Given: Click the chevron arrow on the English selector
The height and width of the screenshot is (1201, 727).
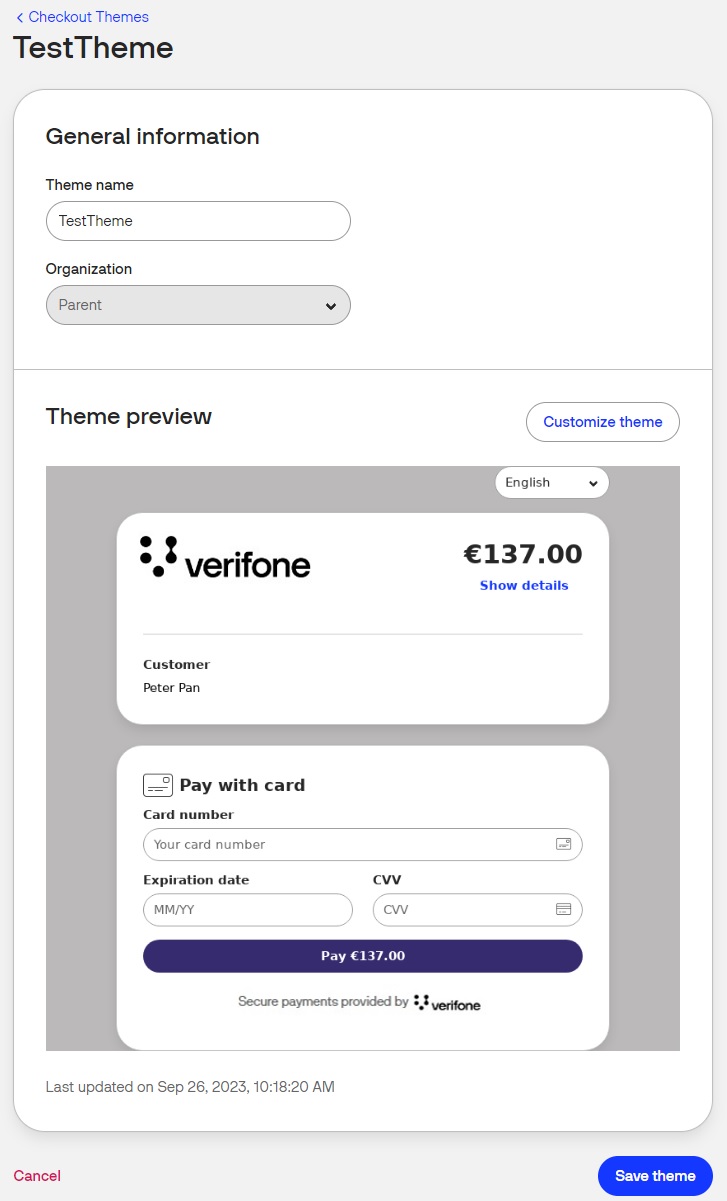Looking at the screenshot, I should [593, 483].
